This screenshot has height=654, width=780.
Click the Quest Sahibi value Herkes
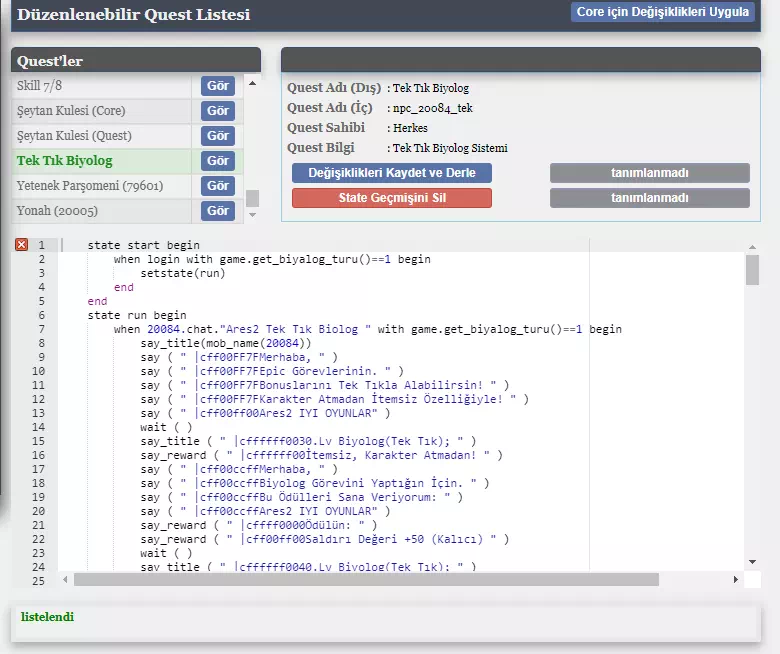pos(410,128)
